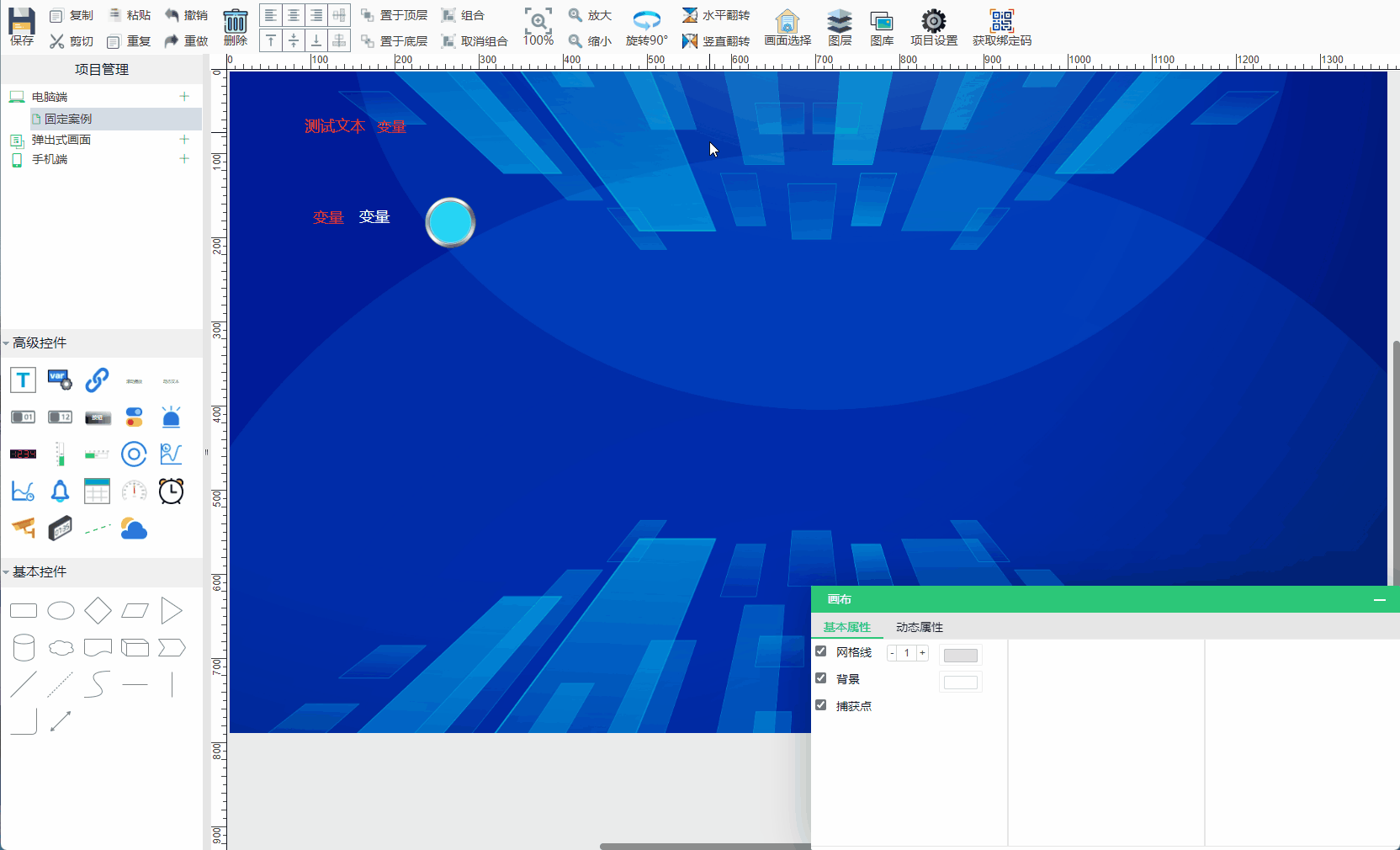Select the speedometer dial control
Image resolution: width=1400 pixels, height=850 pixels.
134,491
